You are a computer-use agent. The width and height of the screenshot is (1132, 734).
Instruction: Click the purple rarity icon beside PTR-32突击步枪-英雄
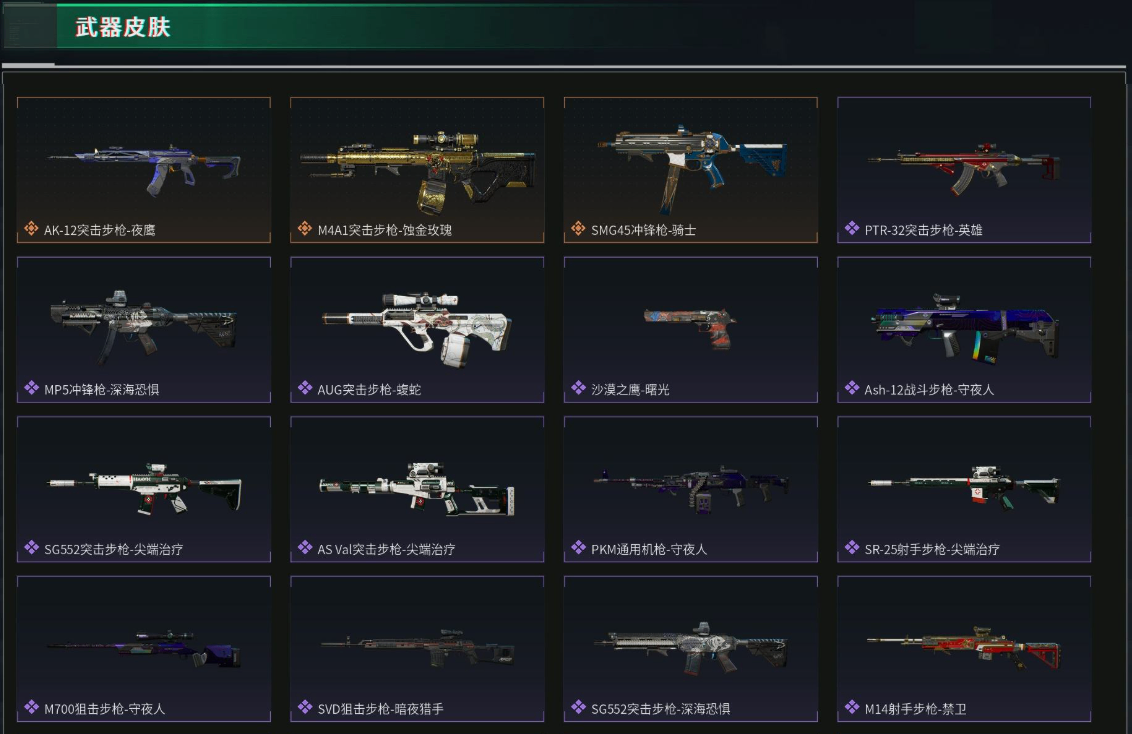pyautogui.click(x=852, y=229)
